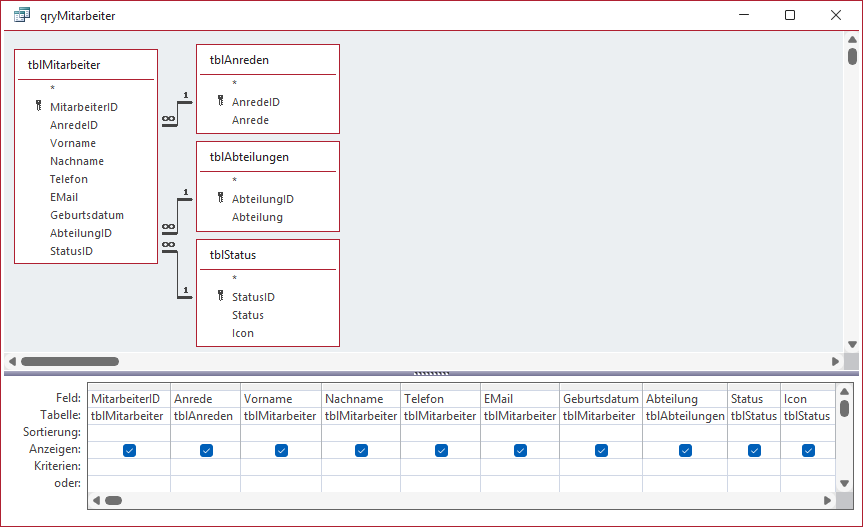Disable the Anzeigen checkbox for Icon column
This screenshot has width=863, height=527.
click(808, 451)
